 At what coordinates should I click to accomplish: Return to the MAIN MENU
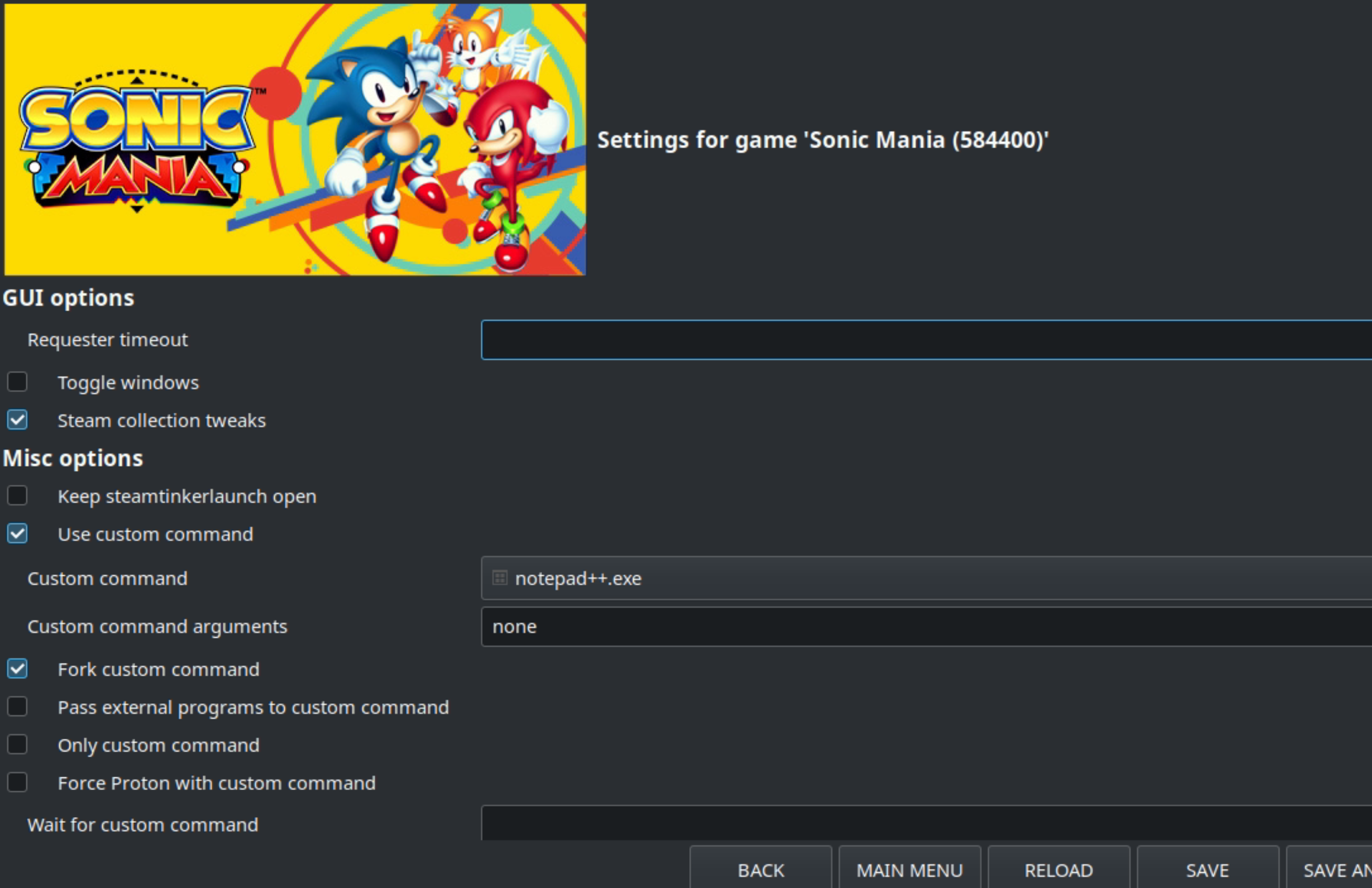click(x=910, y=869)
